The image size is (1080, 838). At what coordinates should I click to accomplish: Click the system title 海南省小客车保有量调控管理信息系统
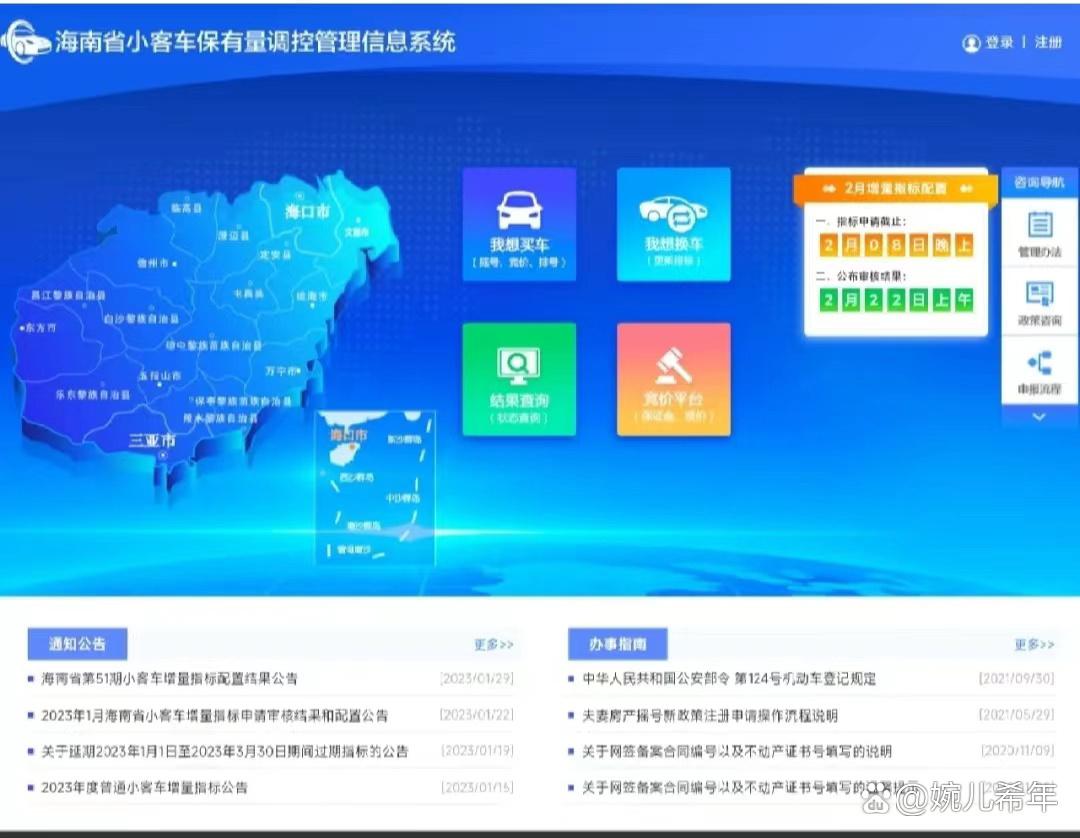pos(255,42)
